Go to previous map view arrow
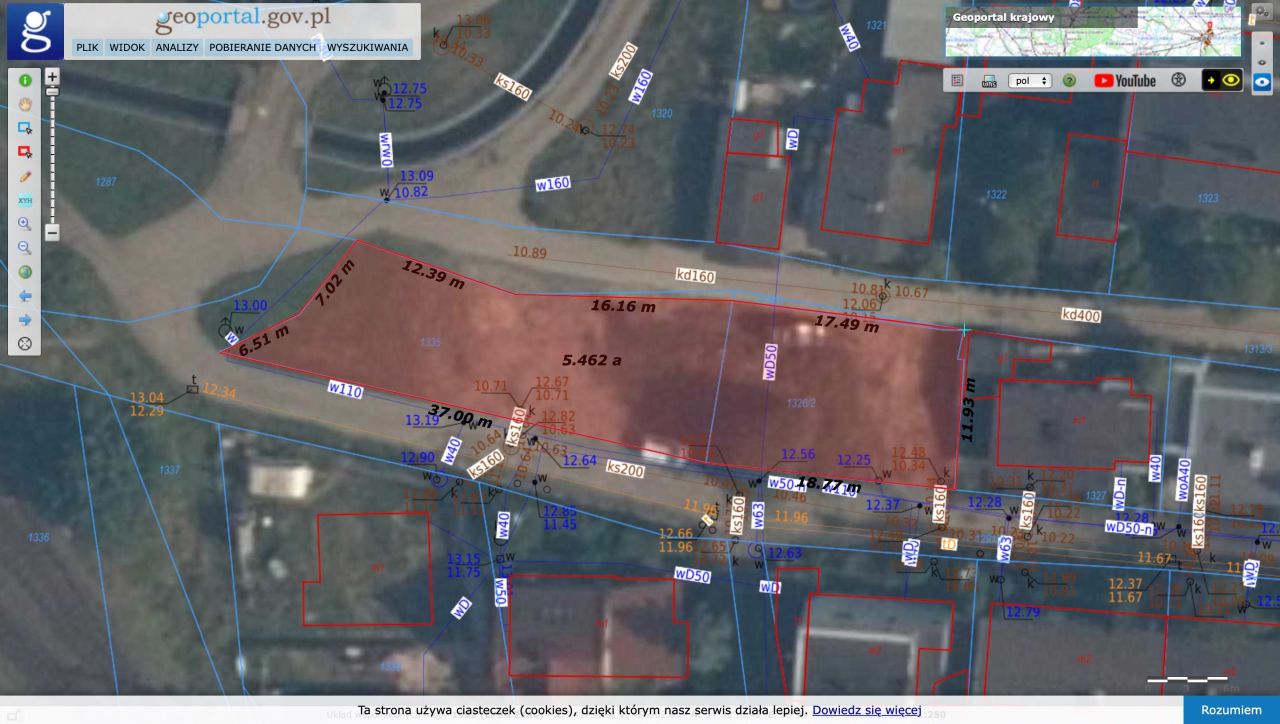The height and width of the screenshot is (724, 1280). click(25, 296)
